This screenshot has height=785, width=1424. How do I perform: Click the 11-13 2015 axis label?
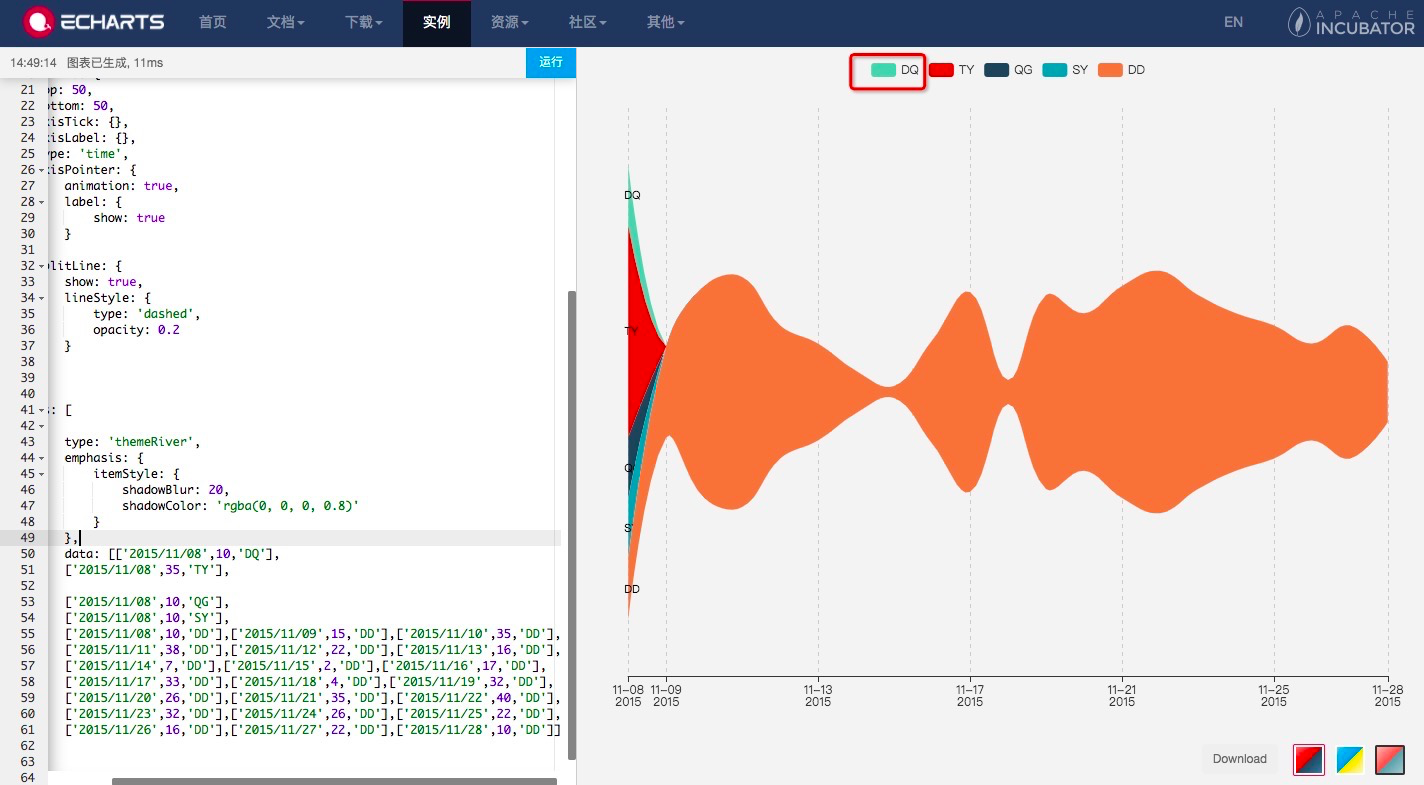(818, 695)
